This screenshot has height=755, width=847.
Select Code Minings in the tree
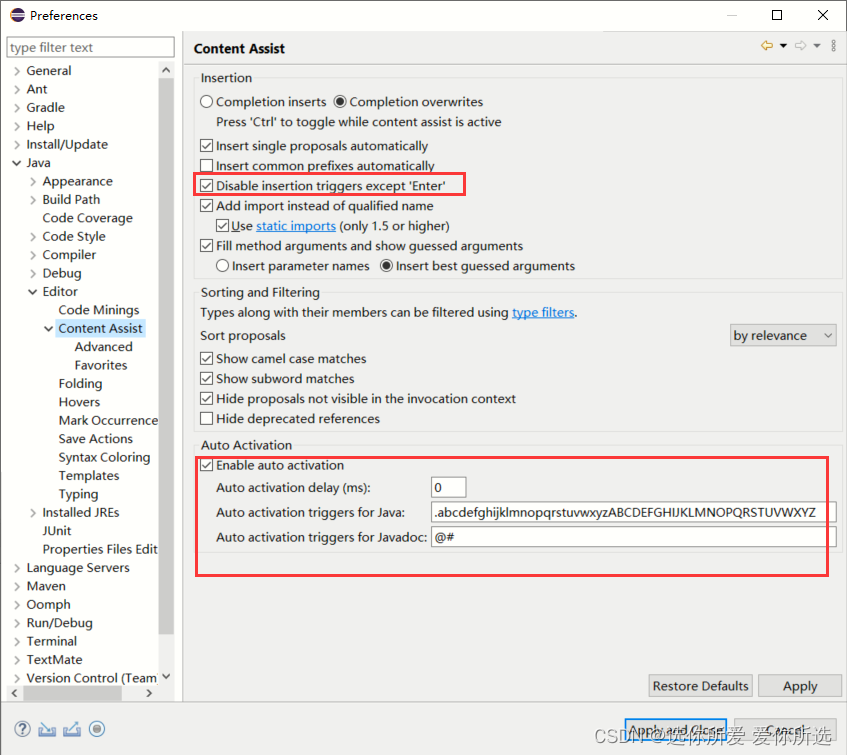(x=99, y=310)
